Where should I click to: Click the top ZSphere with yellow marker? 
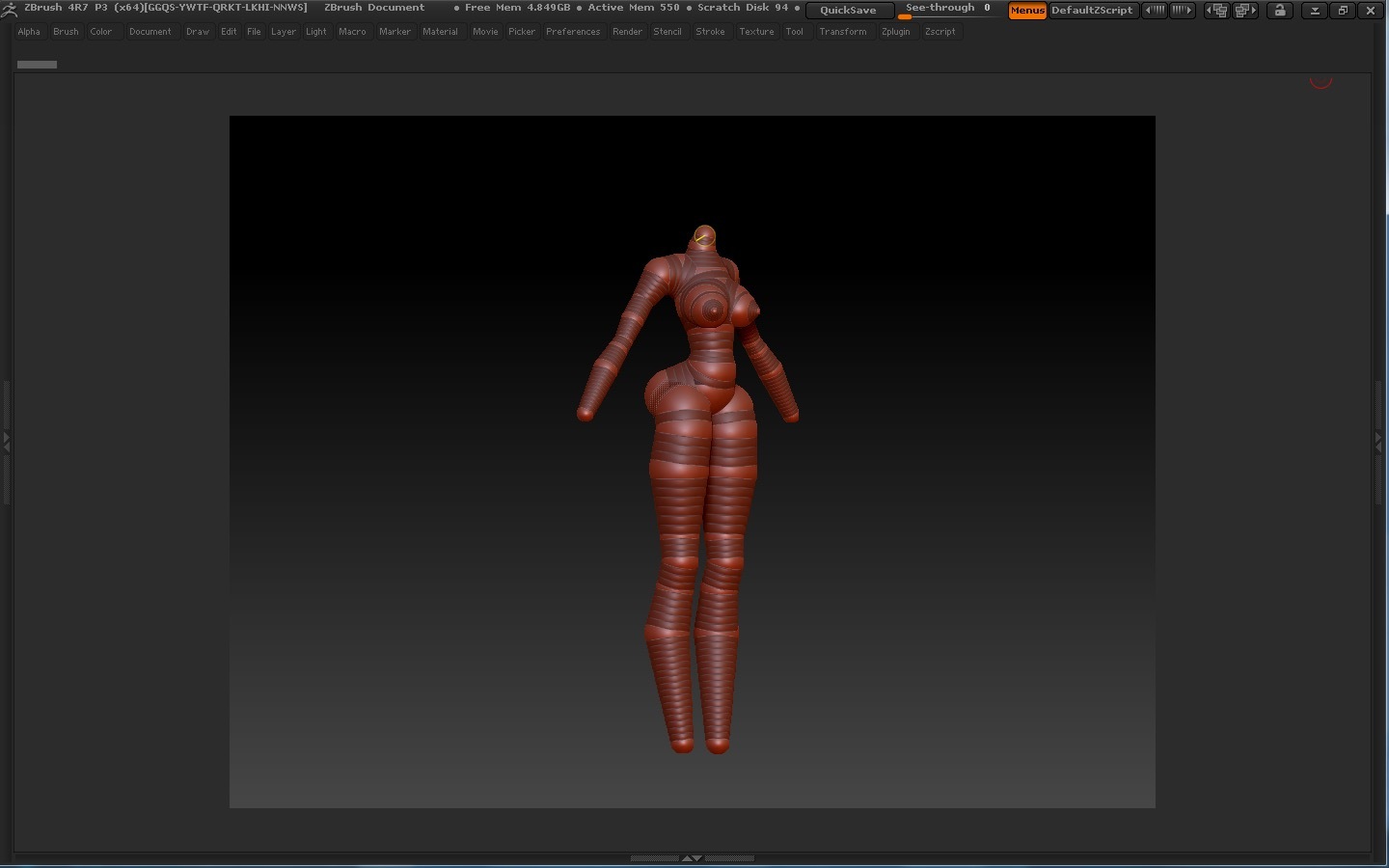coord(704,236)
